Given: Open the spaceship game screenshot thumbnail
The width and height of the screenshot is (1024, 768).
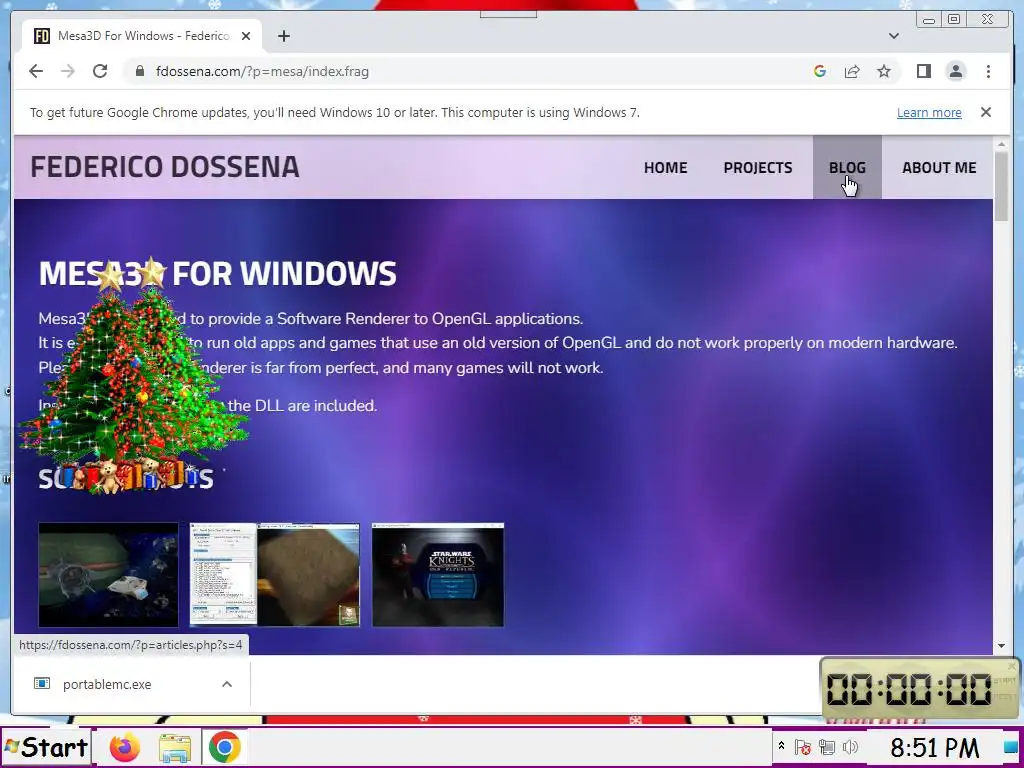Looking at the screenshot, I should pyautogui.click(x=108, y=575).
